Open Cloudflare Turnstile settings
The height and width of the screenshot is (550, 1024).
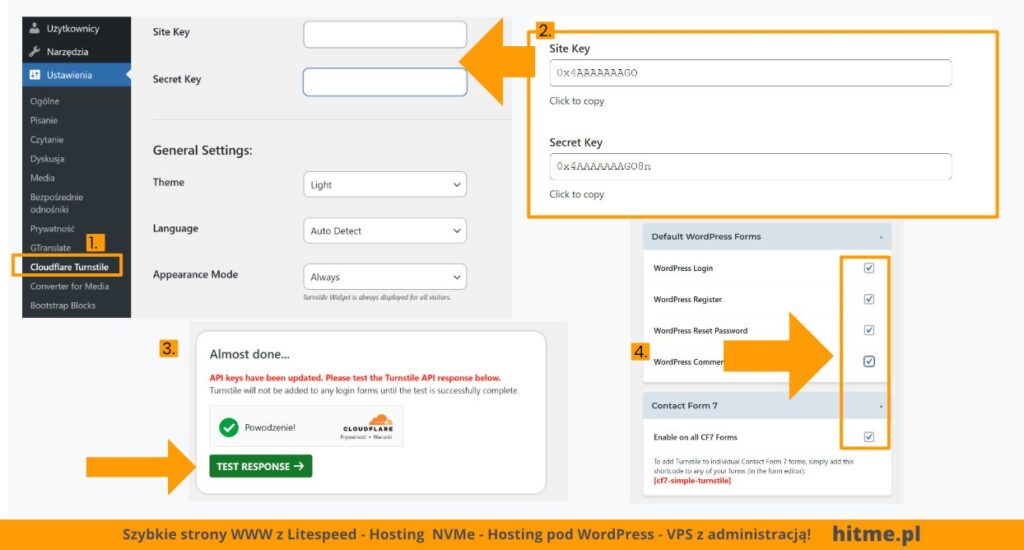point(69,267)
